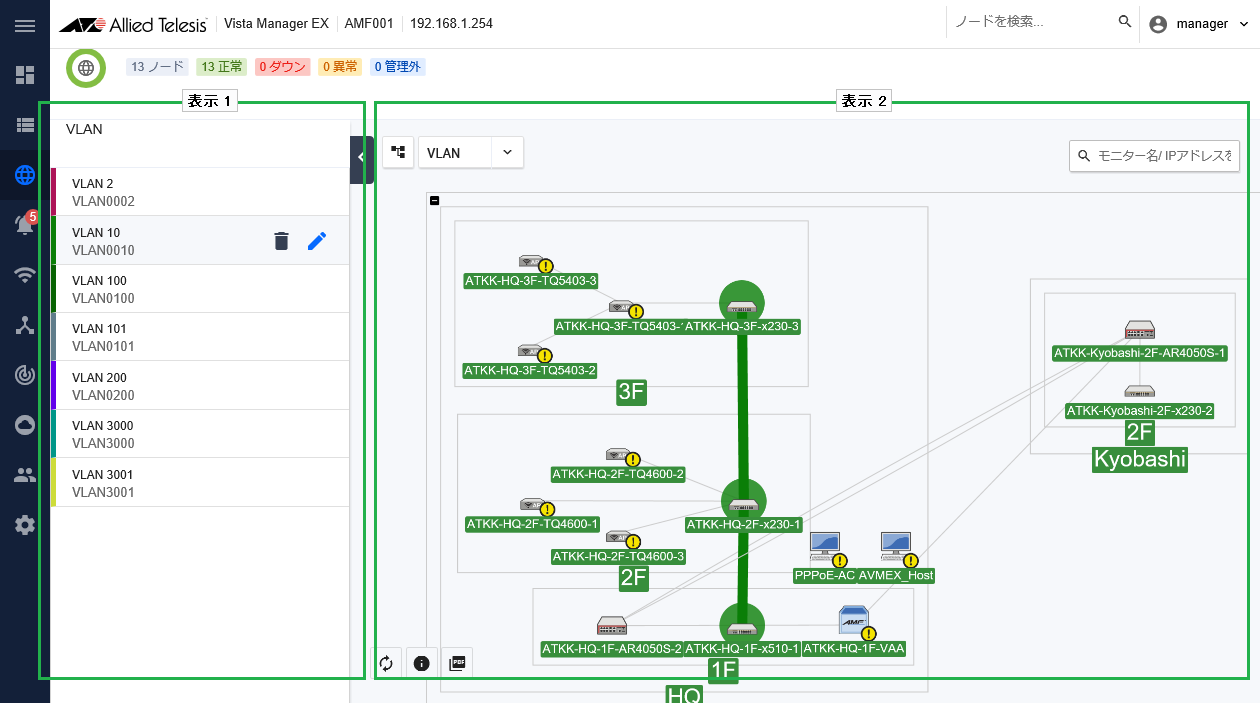Screen dimensions: 1260x703
Task: Open the user management people icon
Action: coord(25,475)
